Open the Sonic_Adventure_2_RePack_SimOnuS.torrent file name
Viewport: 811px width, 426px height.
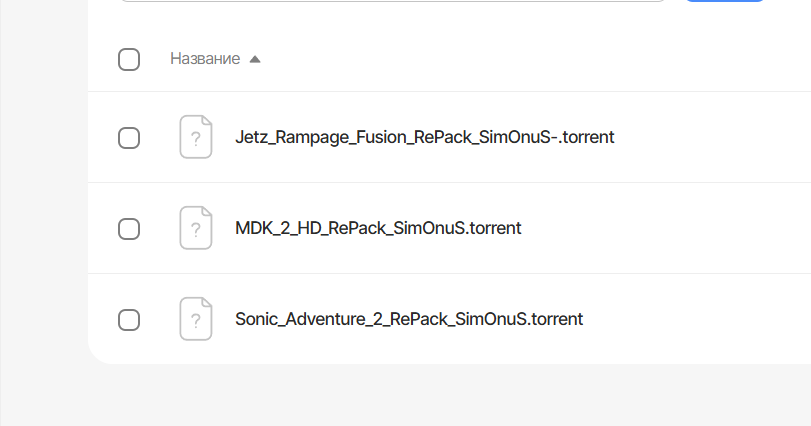[408, 319]
